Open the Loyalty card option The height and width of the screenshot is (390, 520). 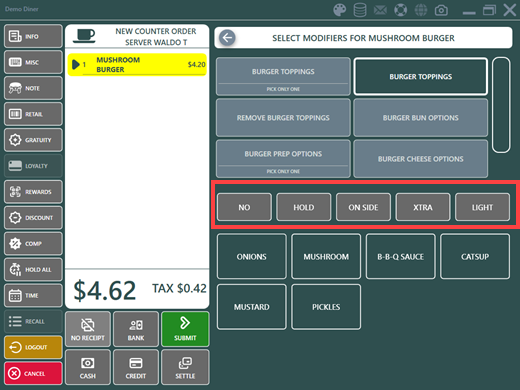[33, 166]
